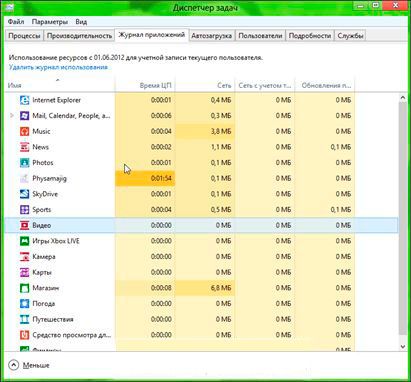Click the Sports app icon
Viewport: 411px width, 382px height.
tap(24, 210)
